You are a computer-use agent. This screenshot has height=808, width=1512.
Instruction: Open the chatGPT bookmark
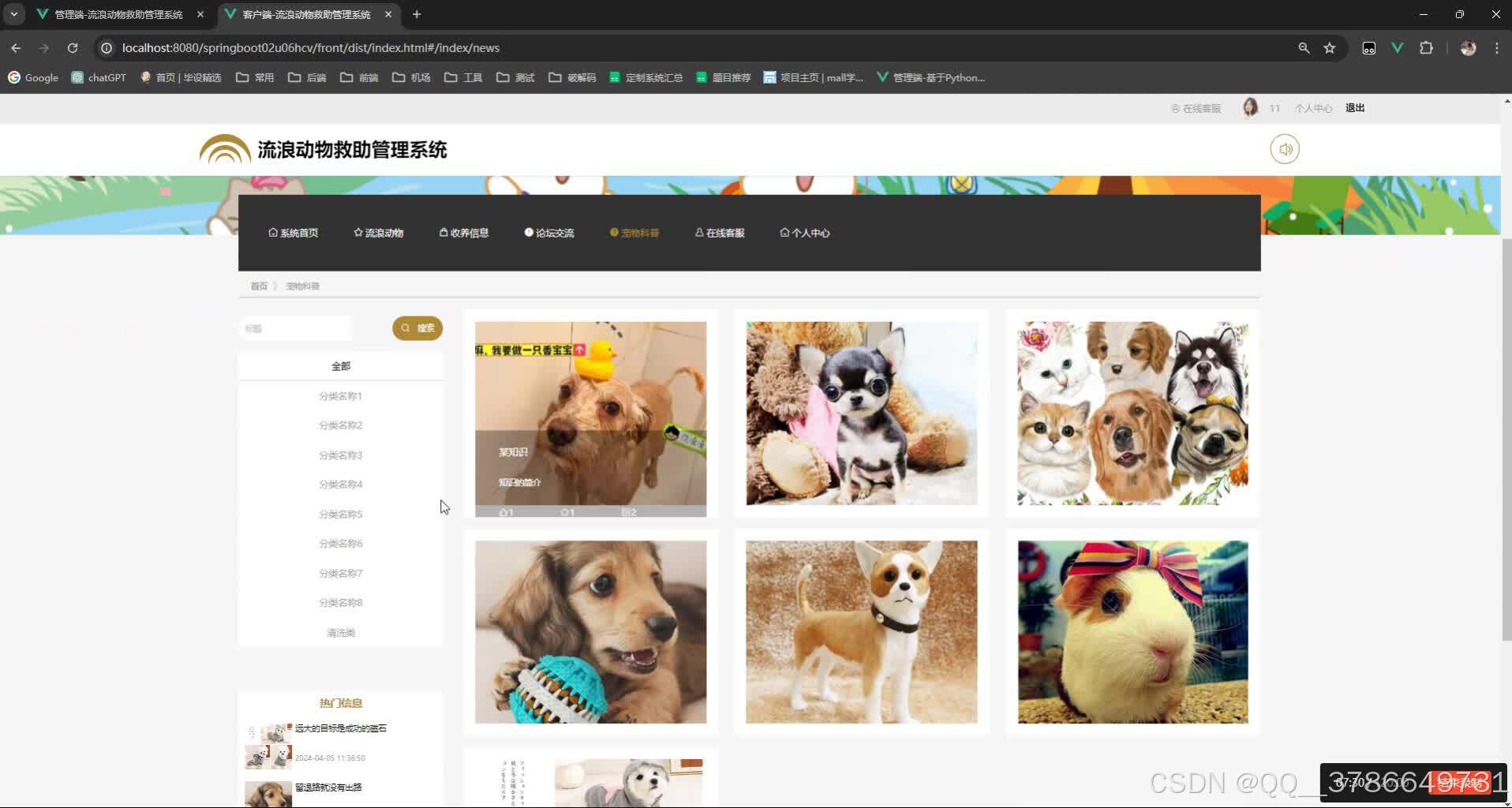click(99, 77)
